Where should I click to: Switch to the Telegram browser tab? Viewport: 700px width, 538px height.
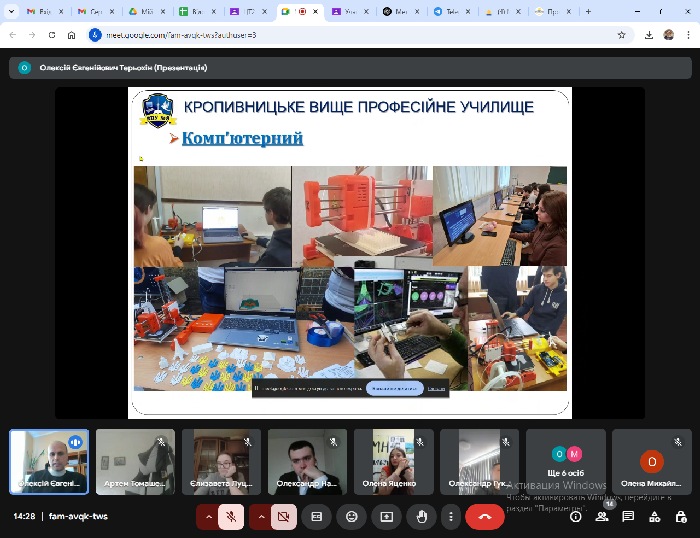(x=446, y=11)
